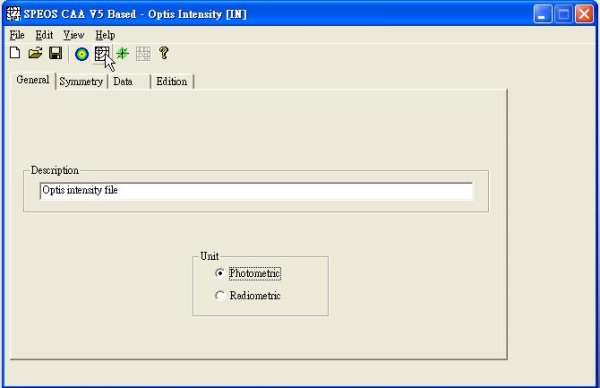Click the Open folder toolbar icon
This screenshot has width=600, height=388.
click(35, 53)
